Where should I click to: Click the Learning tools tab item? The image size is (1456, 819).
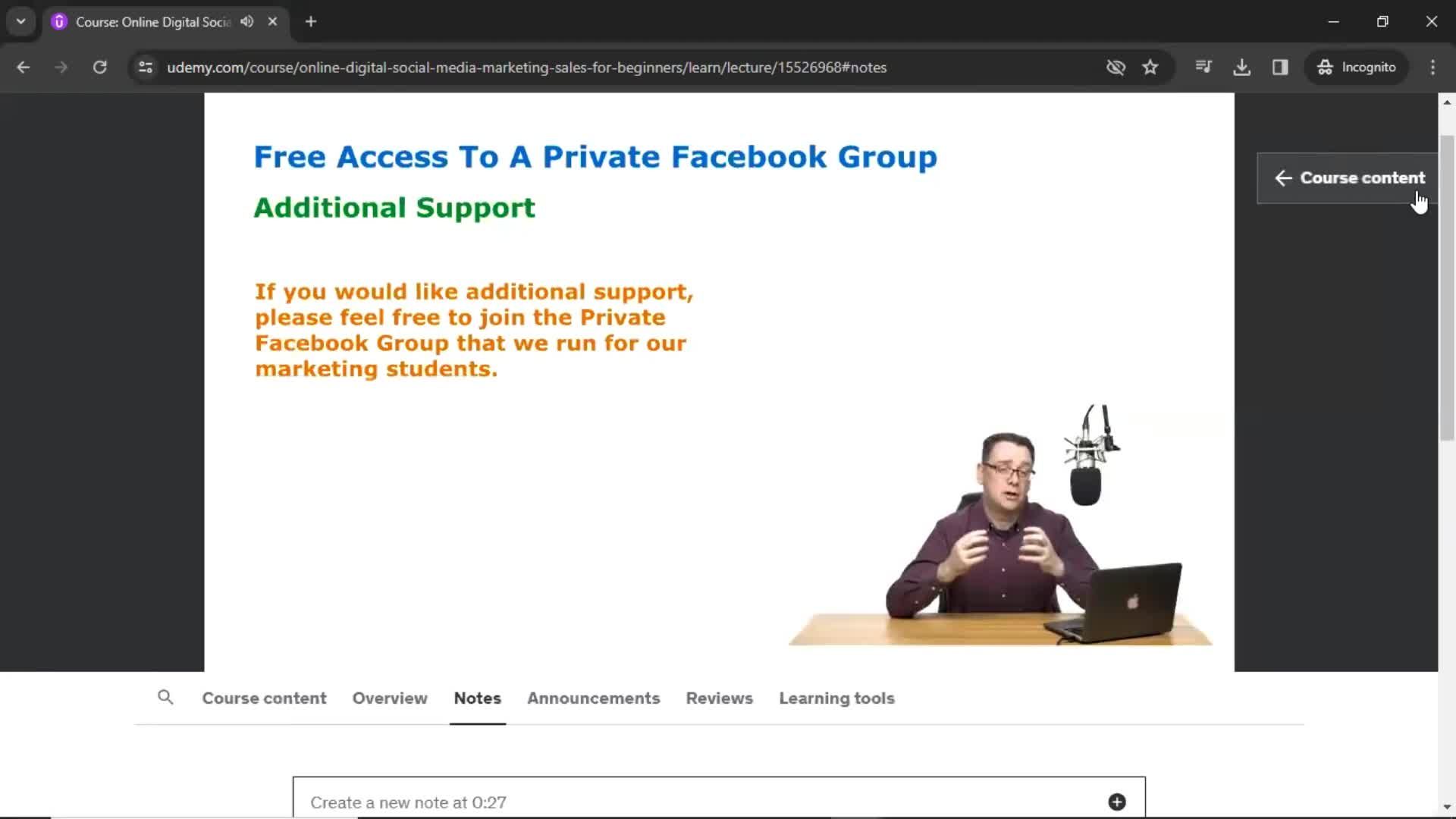point(837,698)
